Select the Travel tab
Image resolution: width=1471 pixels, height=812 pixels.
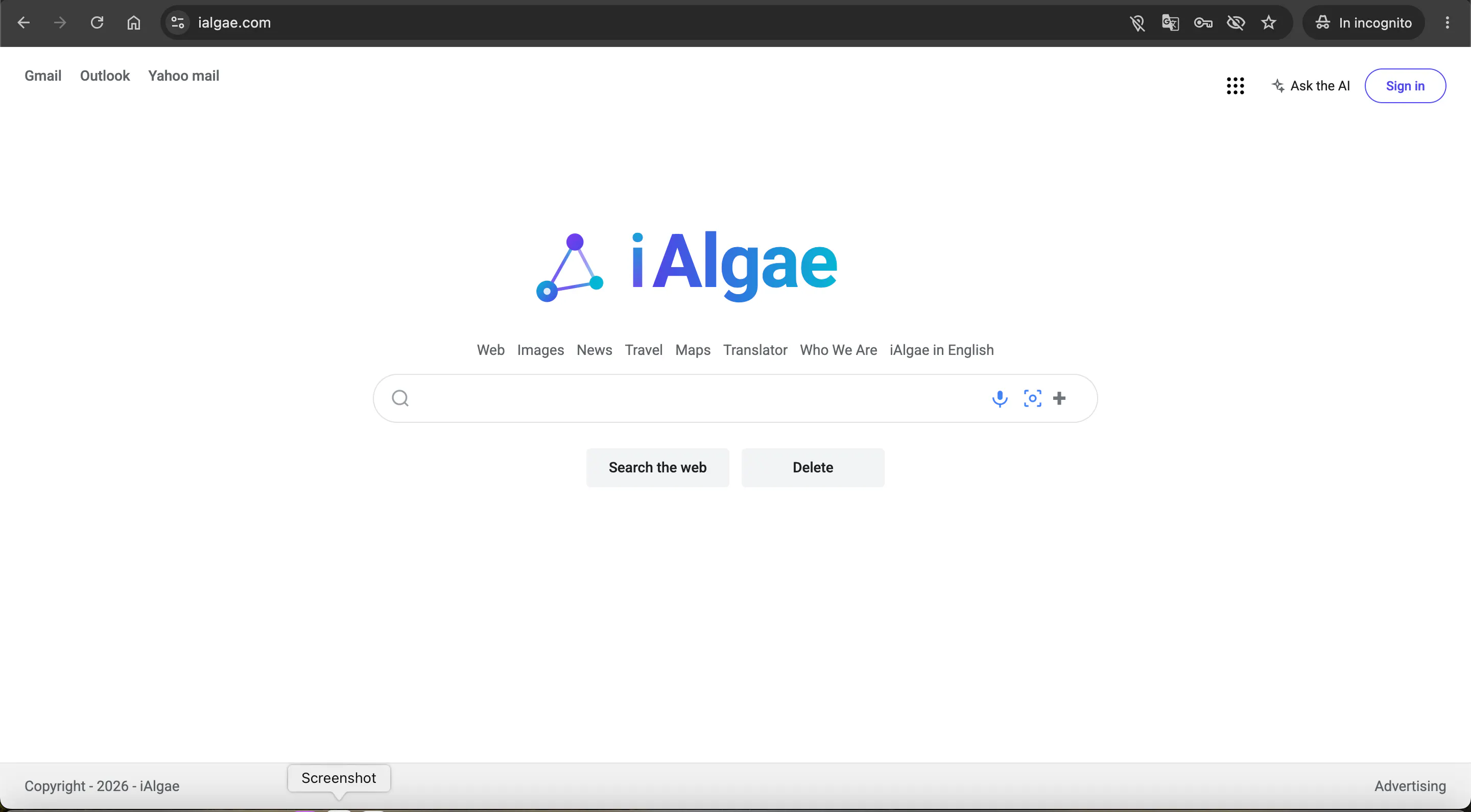coord(644,350)
